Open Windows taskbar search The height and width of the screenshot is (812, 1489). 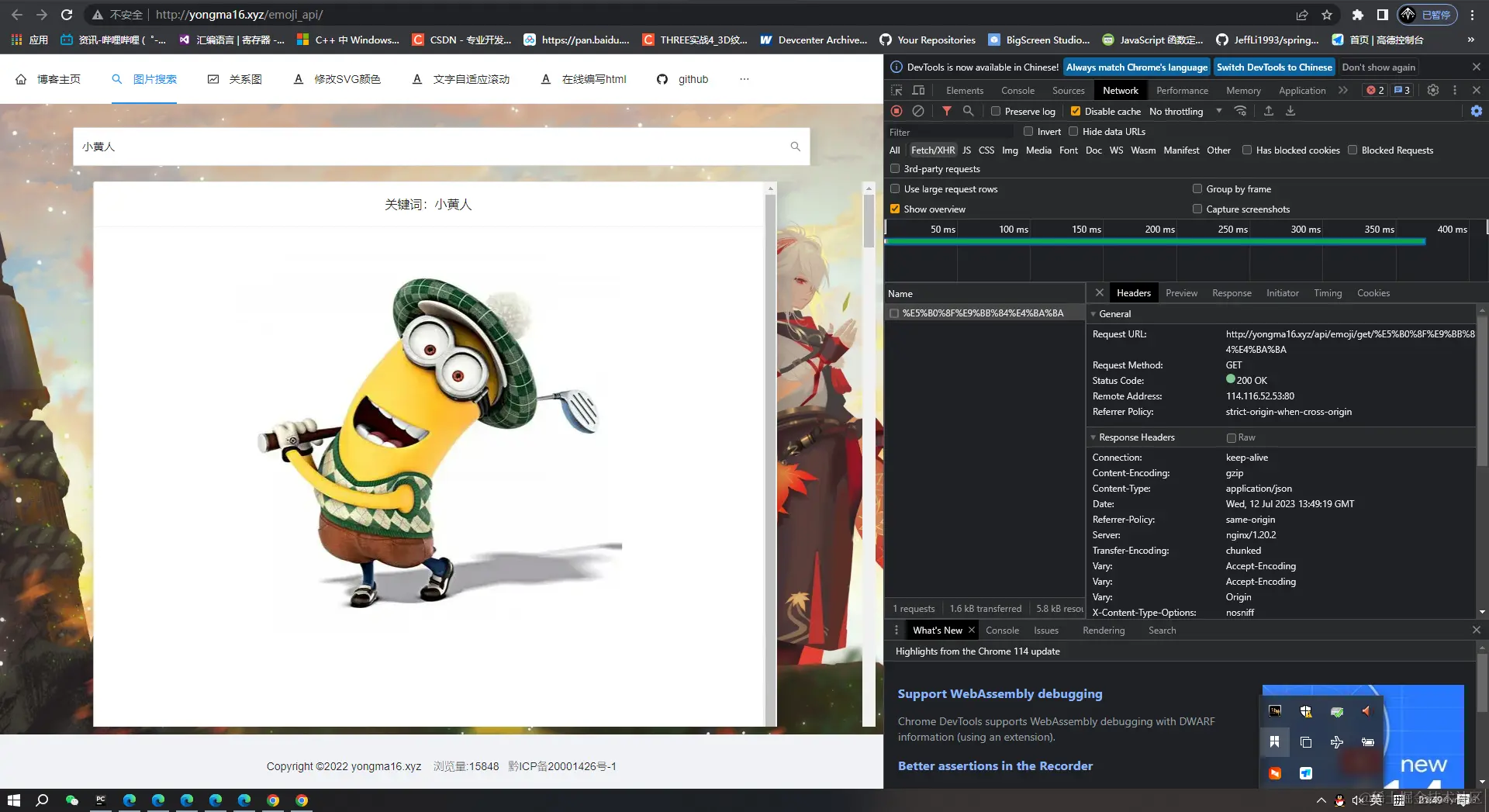click(43, 800)
